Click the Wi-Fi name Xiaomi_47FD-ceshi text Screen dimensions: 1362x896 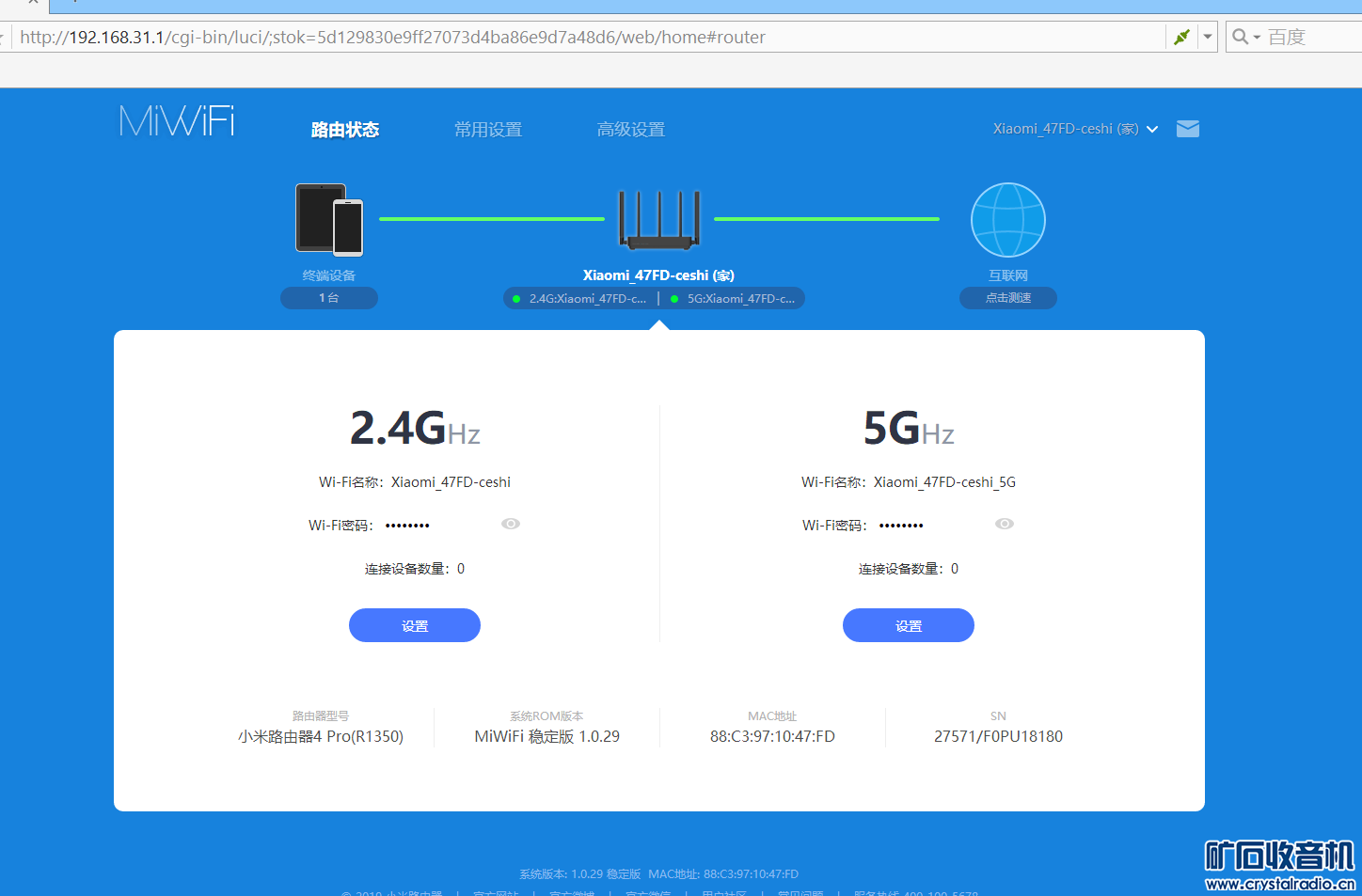(x=451, y=482)
